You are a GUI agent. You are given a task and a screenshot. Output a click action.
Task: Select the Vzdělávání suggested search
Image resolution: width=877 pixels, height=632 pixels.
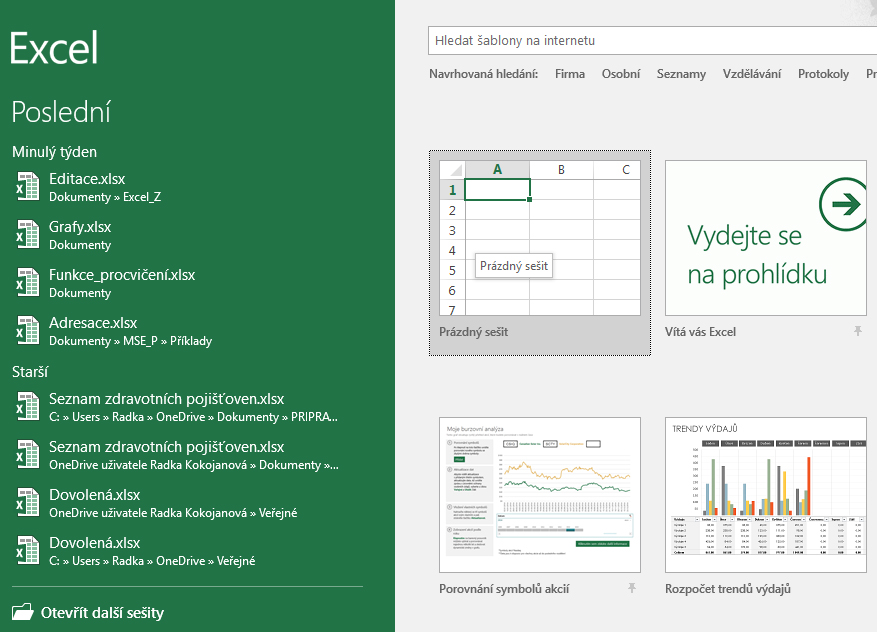pos(752,74)
